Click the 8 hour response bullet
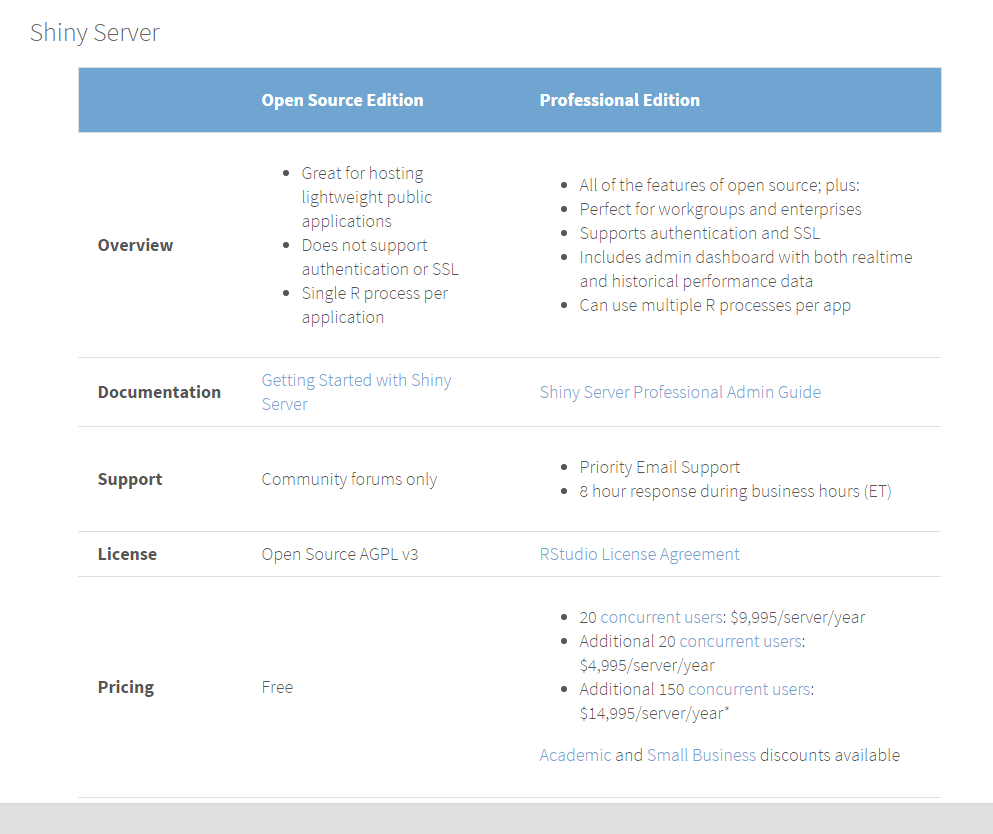Screen dimensions: 993x834 point(735,491)
